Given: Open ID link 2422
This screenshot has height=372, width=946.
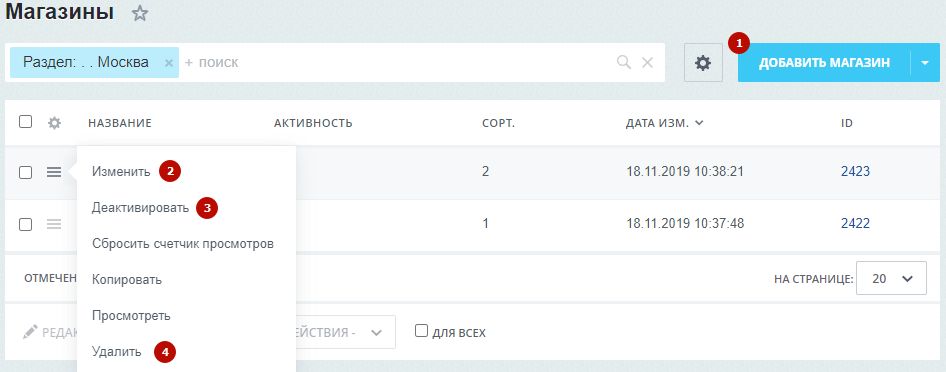Looking at the screenshot, I should pos(856,224).
